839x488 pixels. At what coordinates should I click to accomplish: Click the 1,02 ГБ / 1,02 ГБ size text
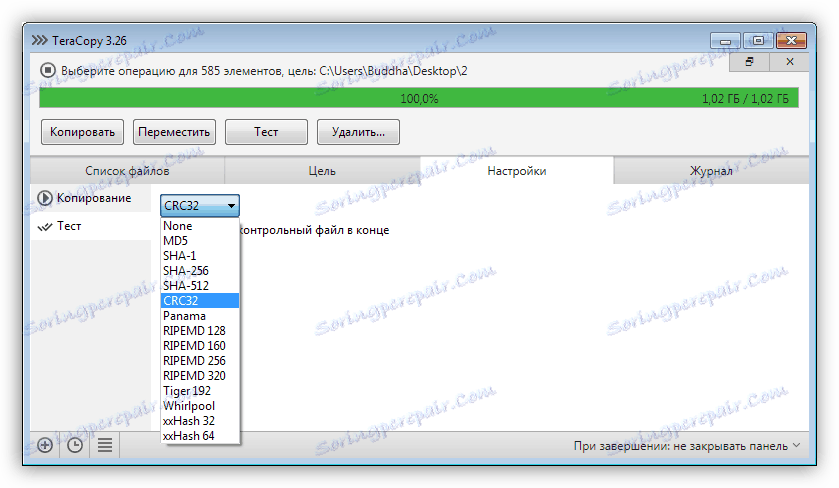click(x=745, y=99)
